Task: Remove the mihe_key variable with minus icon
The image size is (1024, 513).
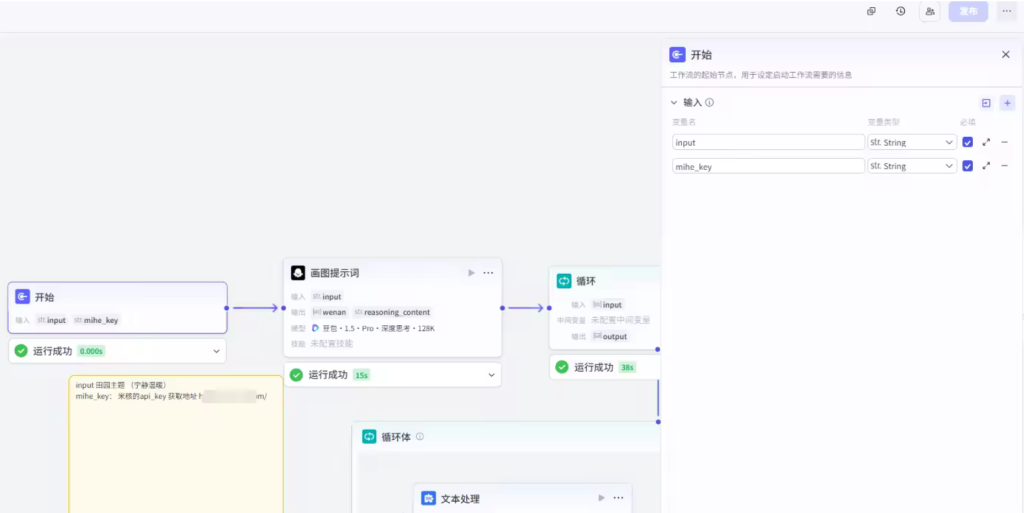Action: [x=1004, y=166]
